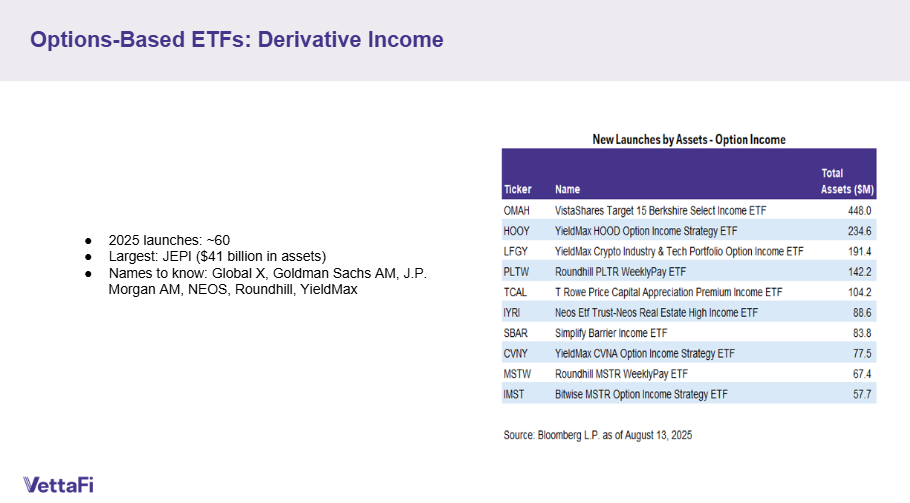Click the 83.8 assets value
The image size is (910, 503).
pos(862,333)
